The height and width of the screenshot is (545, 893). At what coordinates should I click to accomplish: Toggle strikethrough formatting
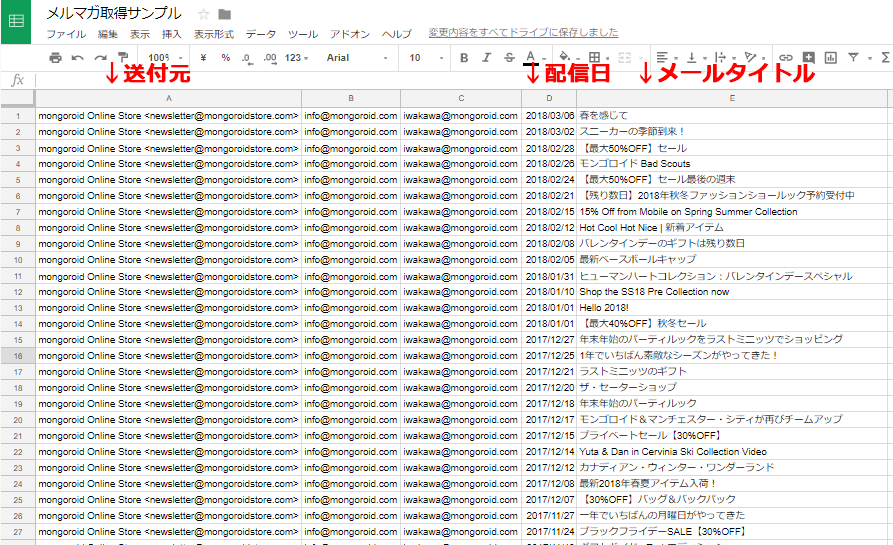[509, 58]
